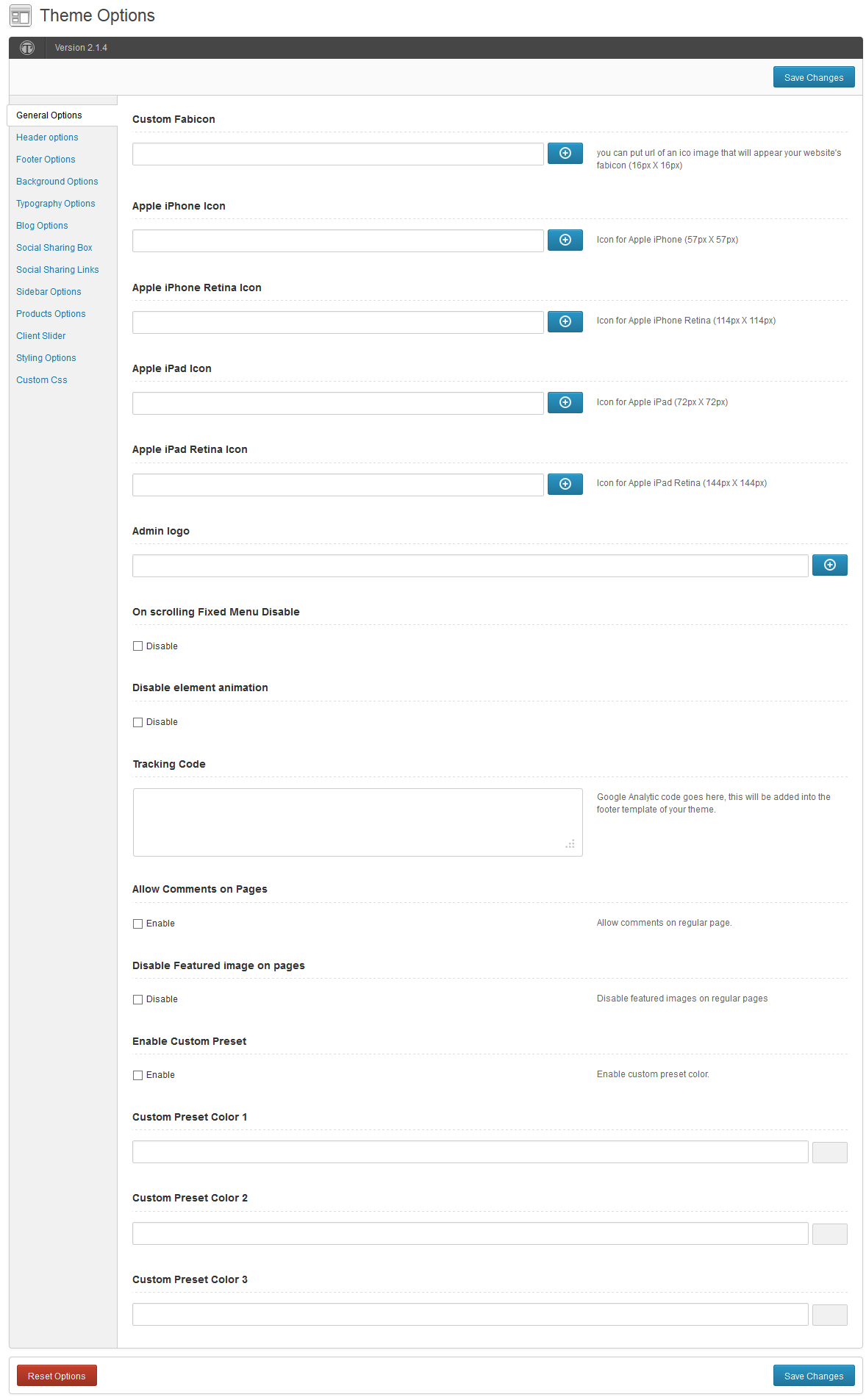This screenshot has height=1400, width=866.
Task: Open the Header options tab
Action: (47, 137)
